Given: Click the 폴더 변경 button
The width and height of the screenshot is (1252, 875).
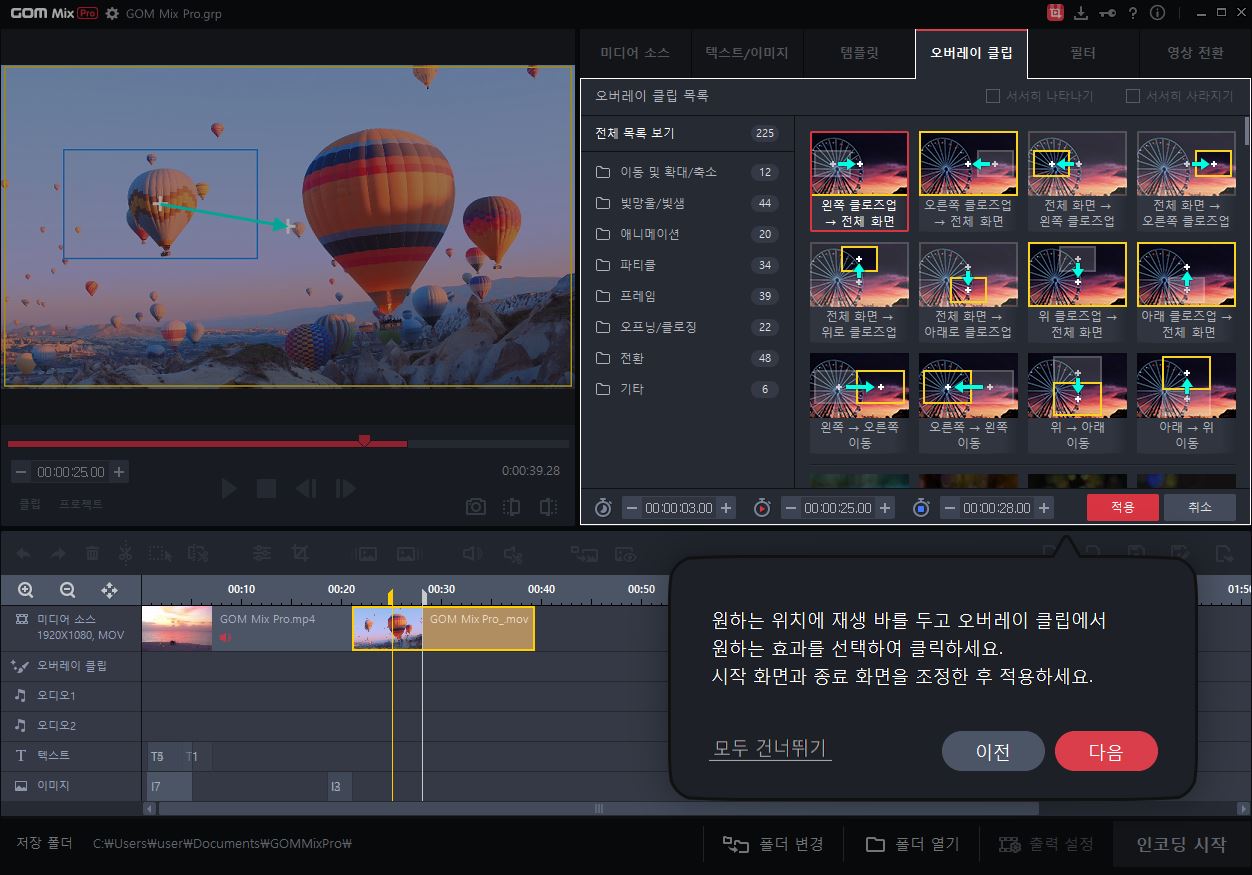Looking at the screenshot, I should [774, 844].
